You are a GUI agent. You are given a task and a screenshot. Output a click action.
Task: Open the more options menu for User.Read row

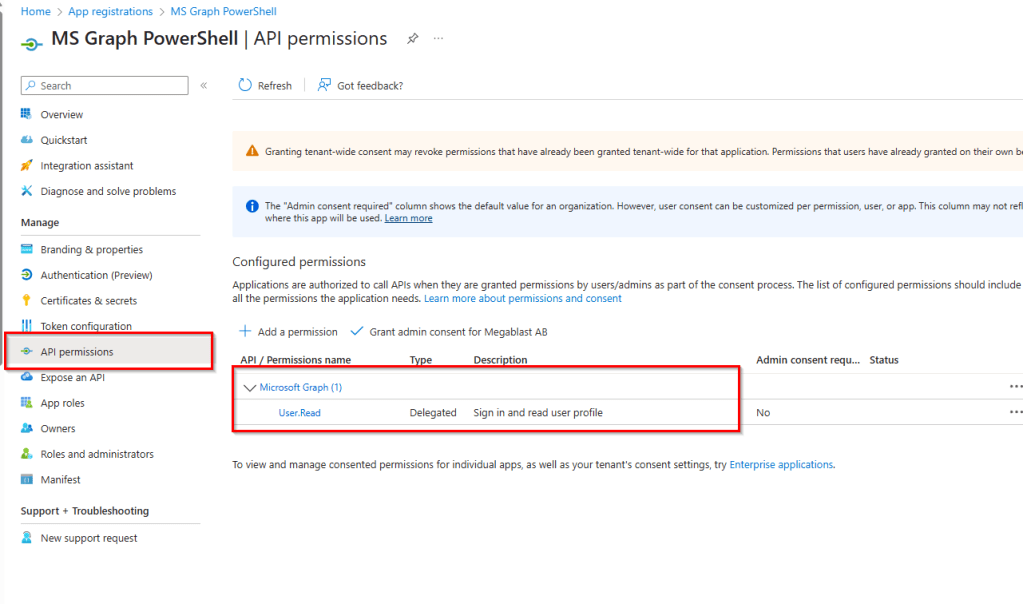coord(1015,412)
